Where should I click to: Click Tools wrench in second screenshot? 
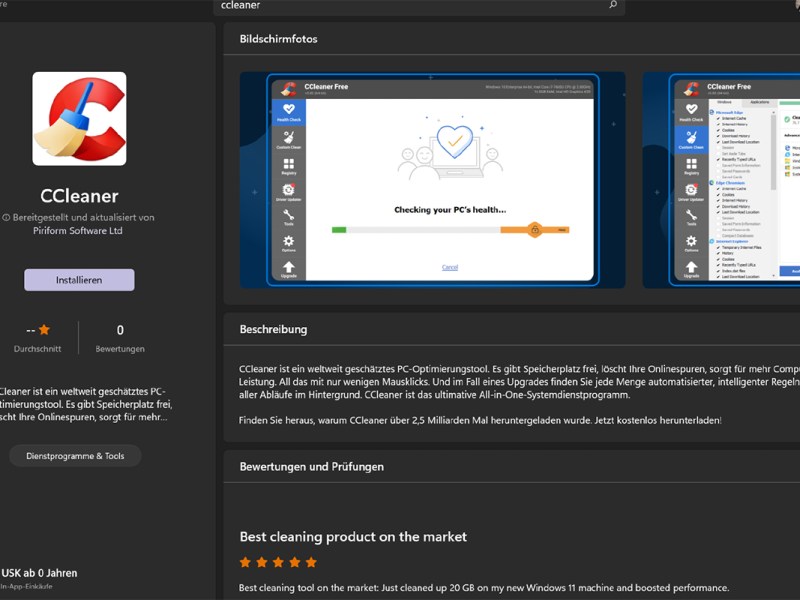pyautogui.click(x=691, y=217)
